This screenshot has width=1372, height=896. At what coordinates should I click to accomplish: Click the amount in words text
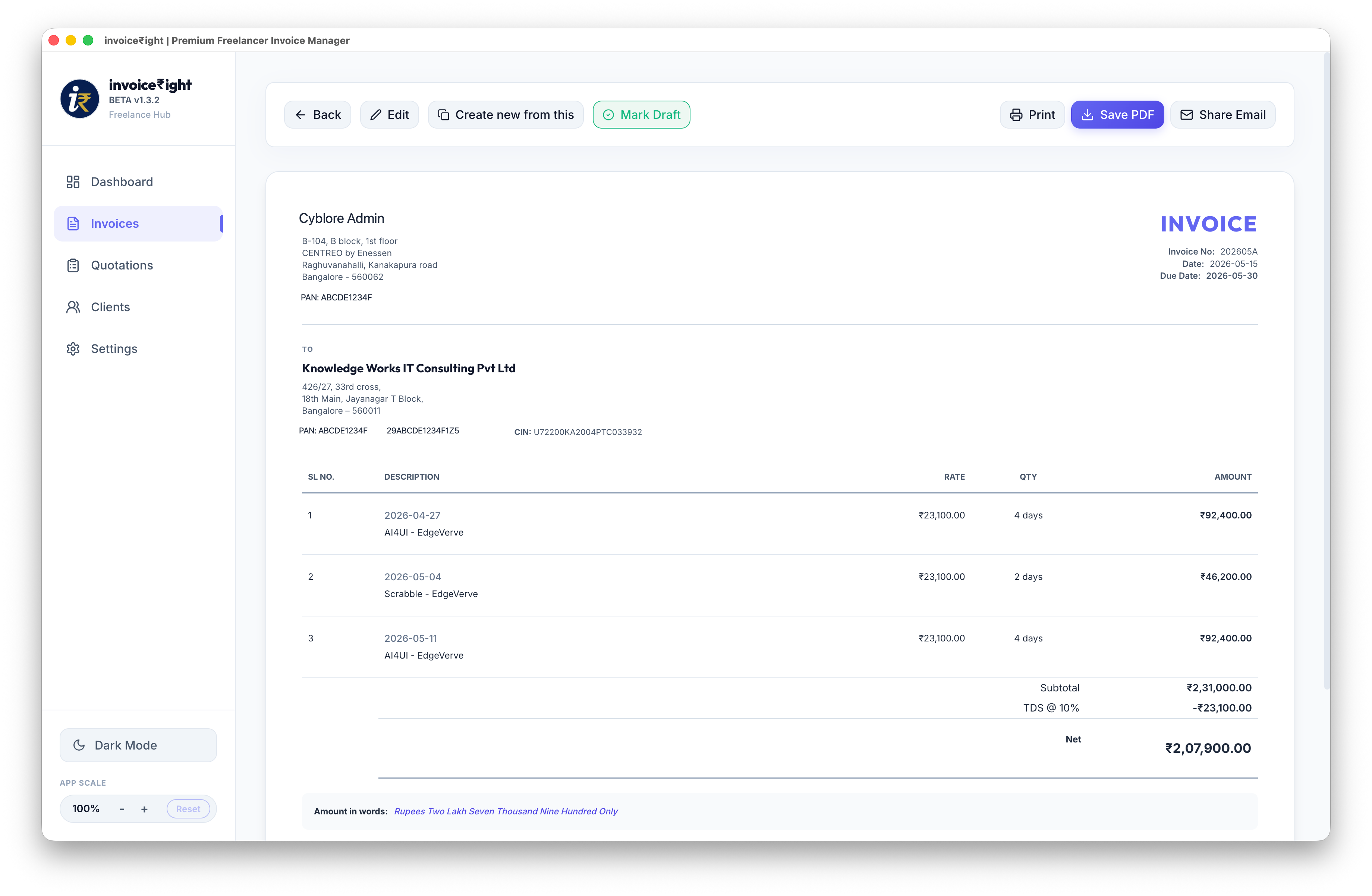506,812
